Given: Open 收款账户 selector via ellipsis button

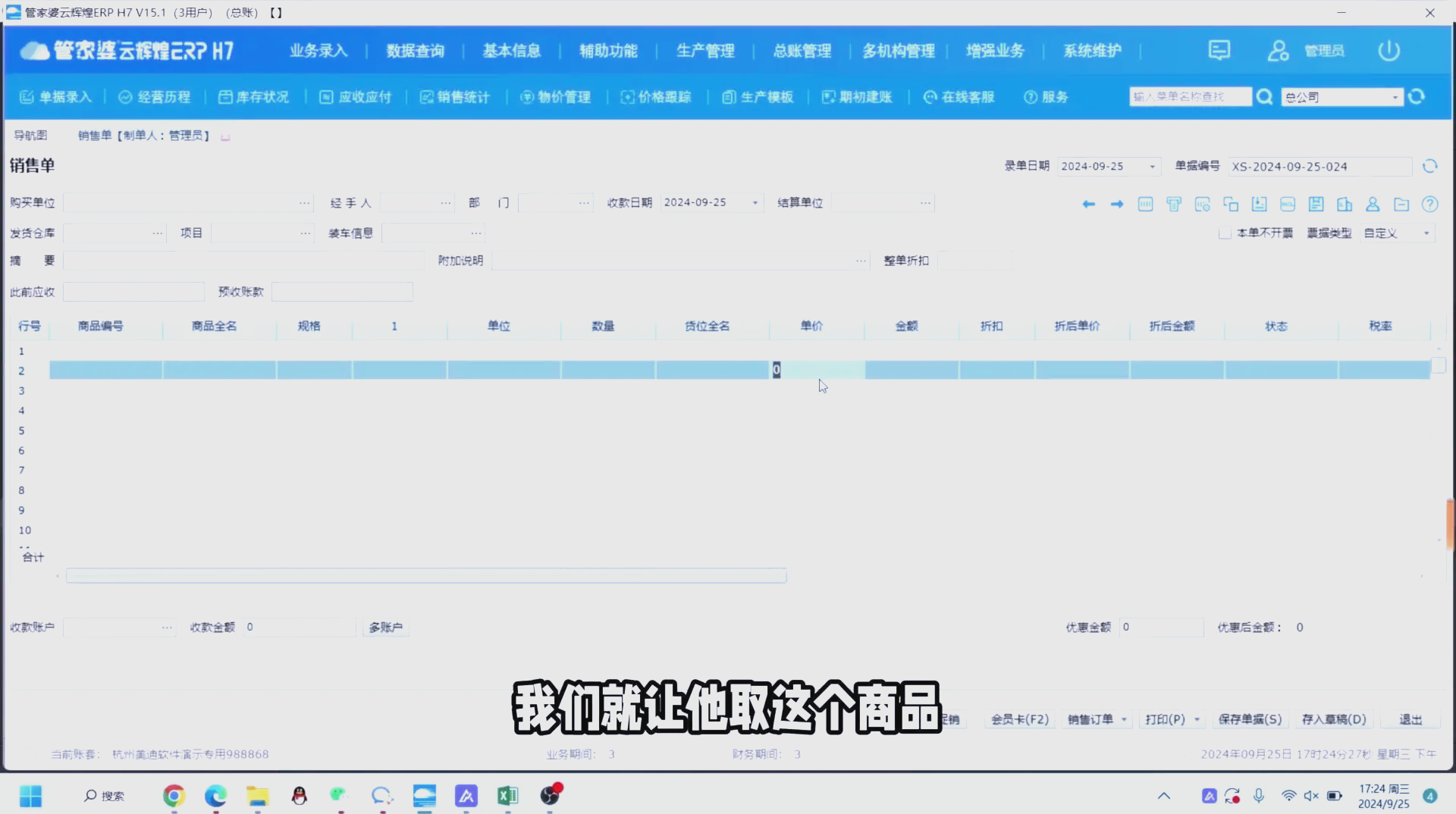Looking at the screenshot, I should pyautogui.click(x=167, y=628).
